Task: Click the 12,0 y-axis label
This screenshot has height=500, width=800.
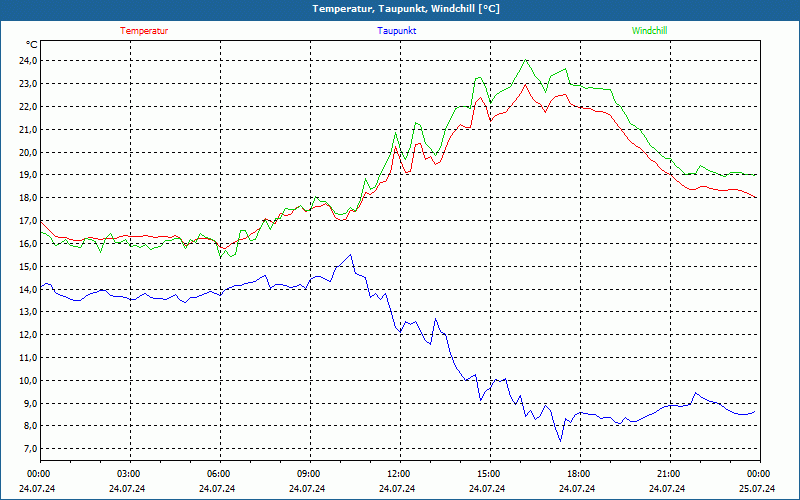Action: pos(28,335)
